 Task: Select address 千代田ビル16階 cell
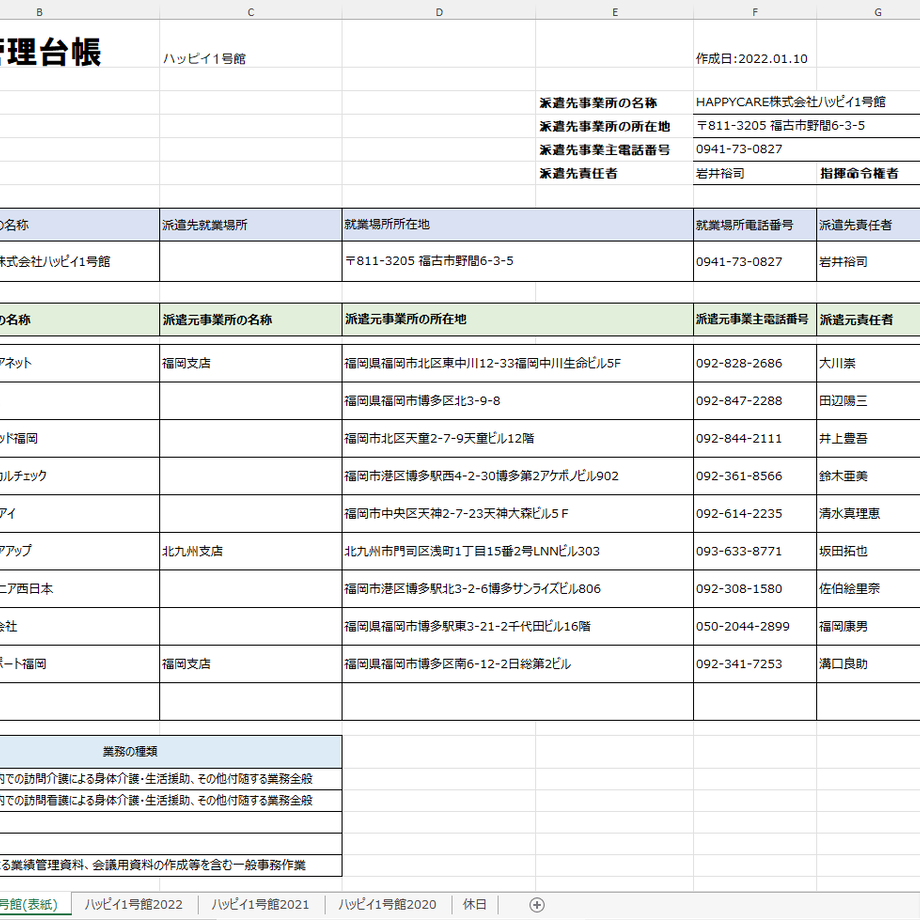[518, 626]
